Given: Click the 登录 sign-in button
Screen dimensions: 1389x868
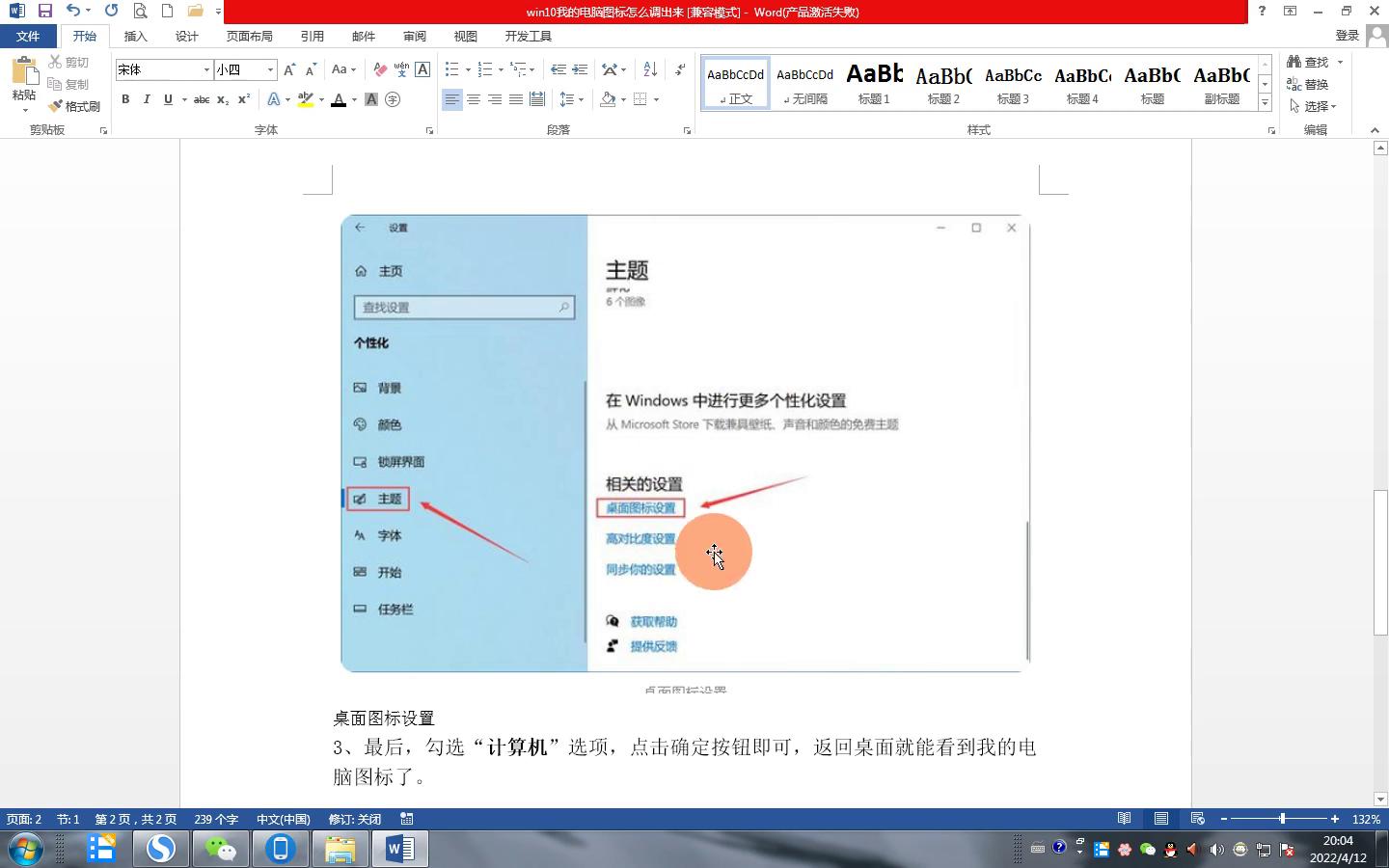Looking at the screenshot, I should [1349, 36].
